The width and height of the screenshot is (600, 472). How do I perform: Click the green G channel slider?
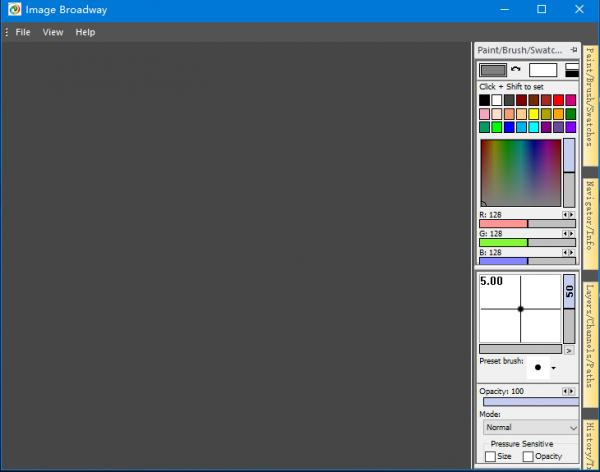point(520,242)
